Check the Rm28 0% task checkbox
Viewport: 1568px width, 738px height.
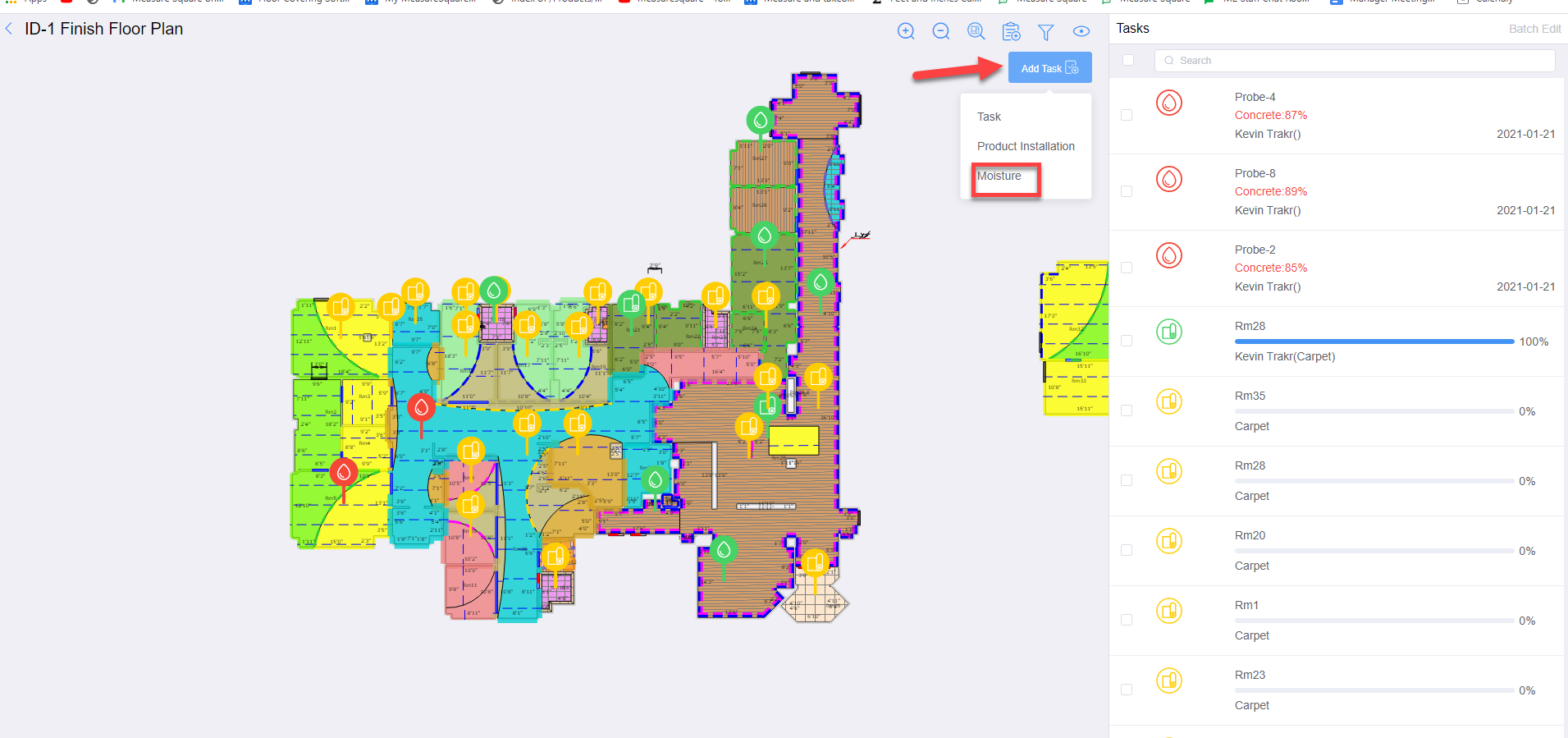1127,480
